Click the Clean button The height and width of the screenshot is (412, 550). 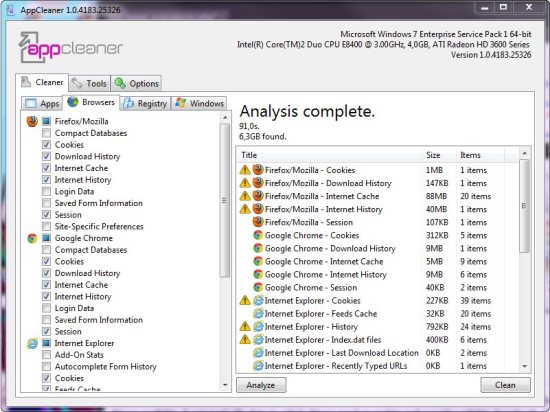click(505, 385)
